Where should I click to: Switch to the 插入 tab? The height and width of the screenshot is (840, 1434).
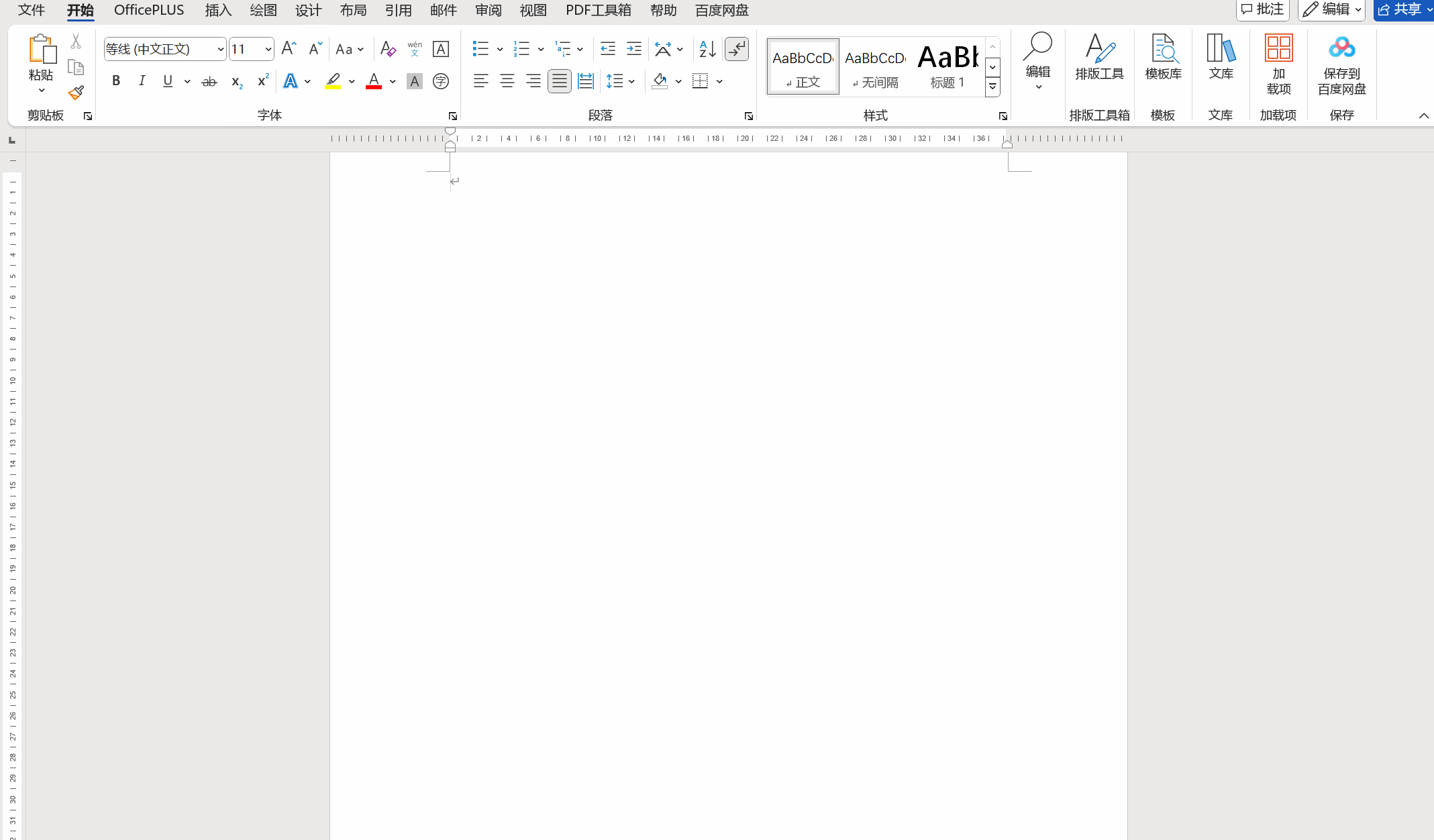[x=218, y=10]
